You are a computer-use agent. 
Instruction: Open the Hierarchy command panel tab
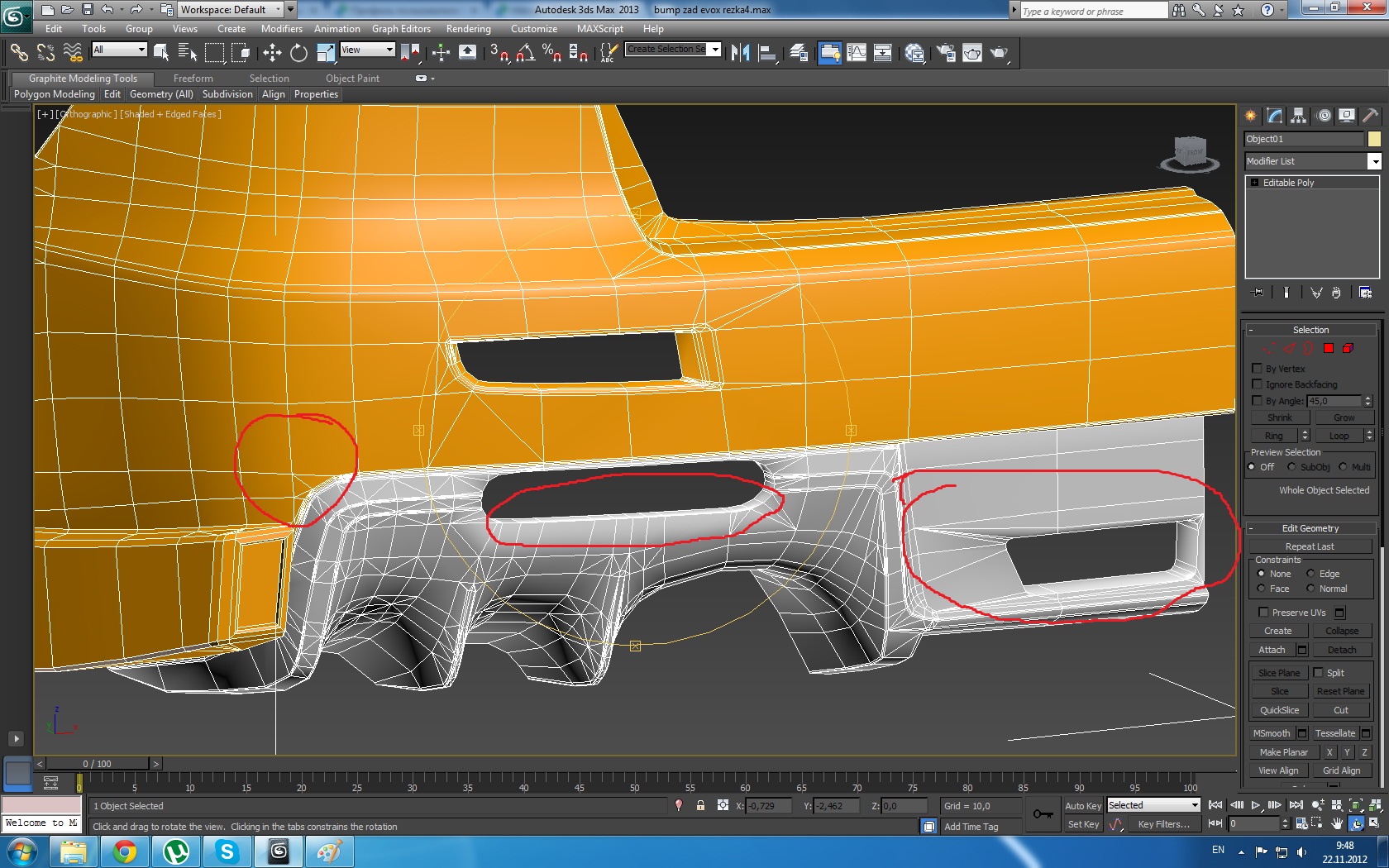pos(1299,116)
